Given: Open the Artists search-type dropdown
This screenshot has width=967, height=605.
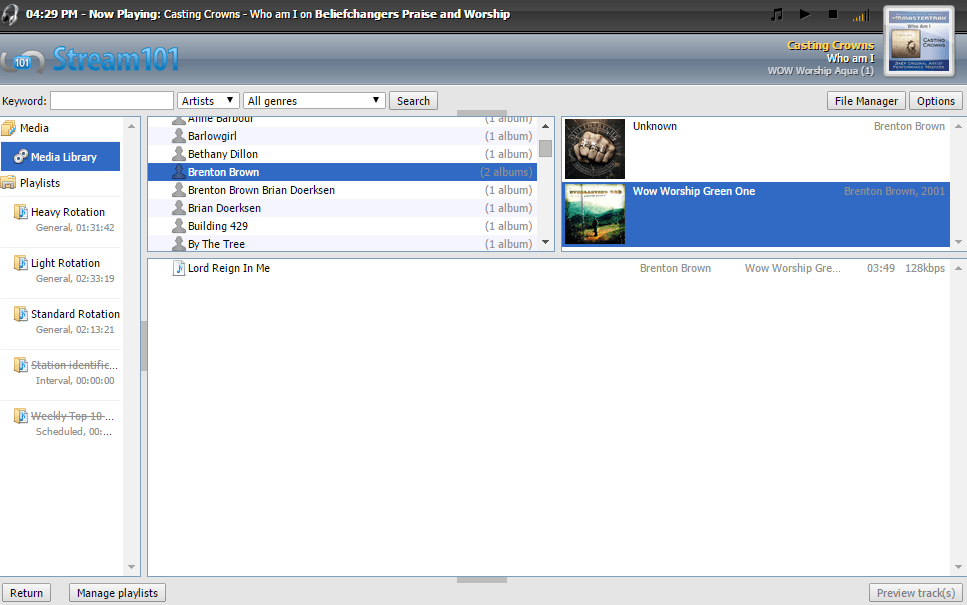Looking at the screenshot, I should coord(208,101).
